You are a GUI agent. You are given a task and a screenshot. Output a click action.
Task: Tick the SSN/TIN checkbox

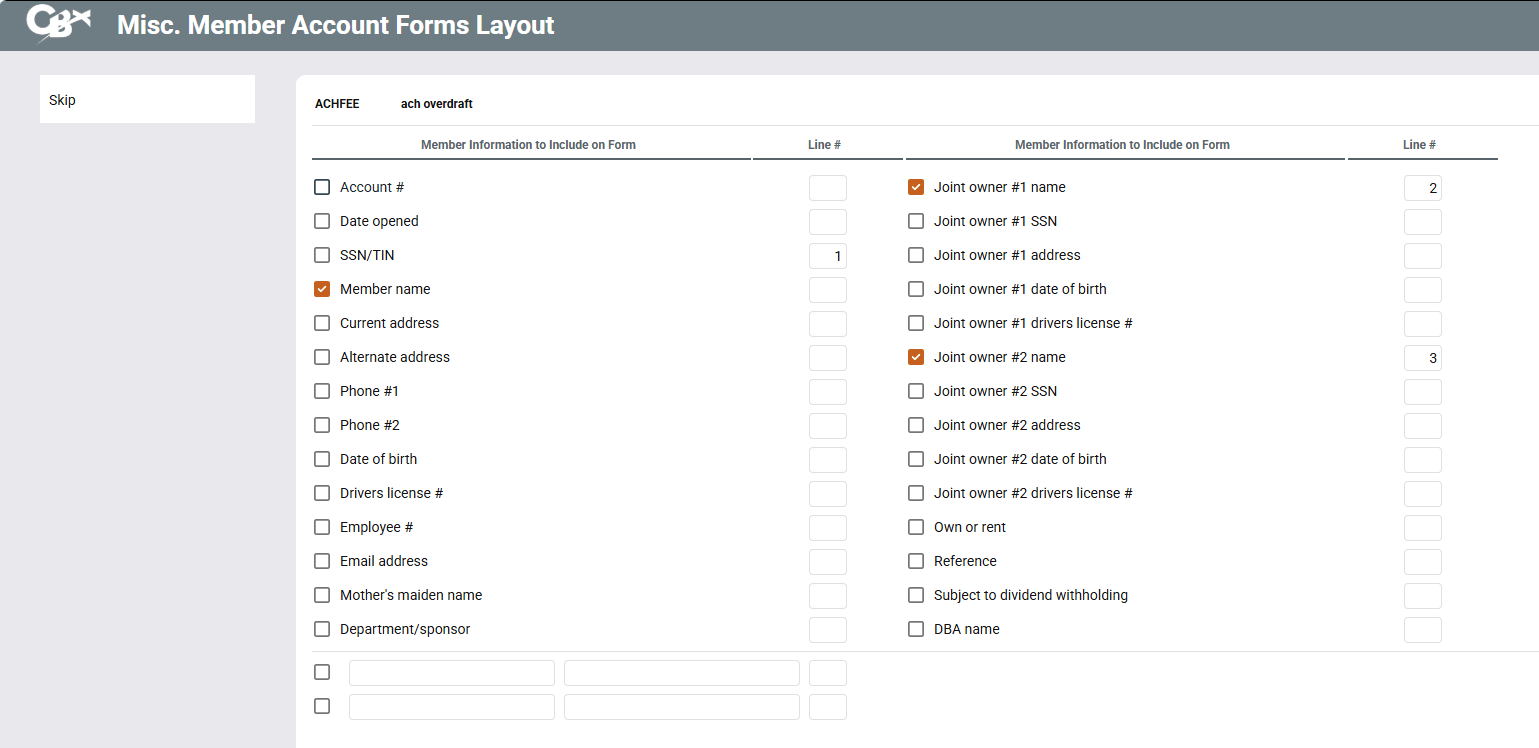coord(322,255)
